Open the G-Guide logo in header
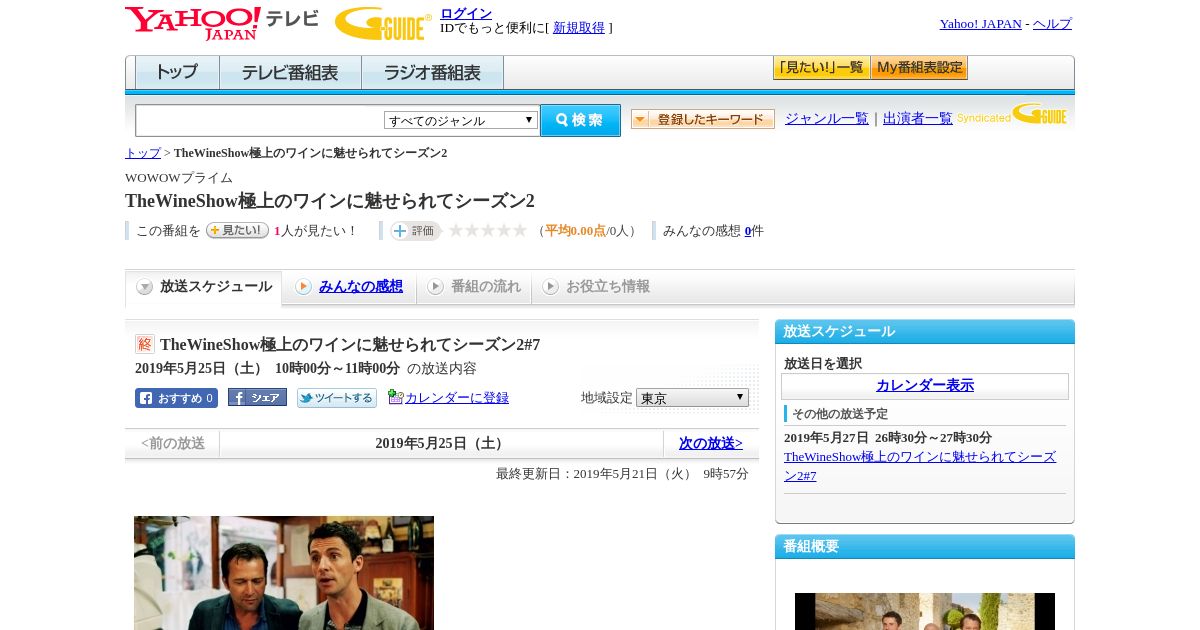The image size is (1200, 630). coord(383,23)
